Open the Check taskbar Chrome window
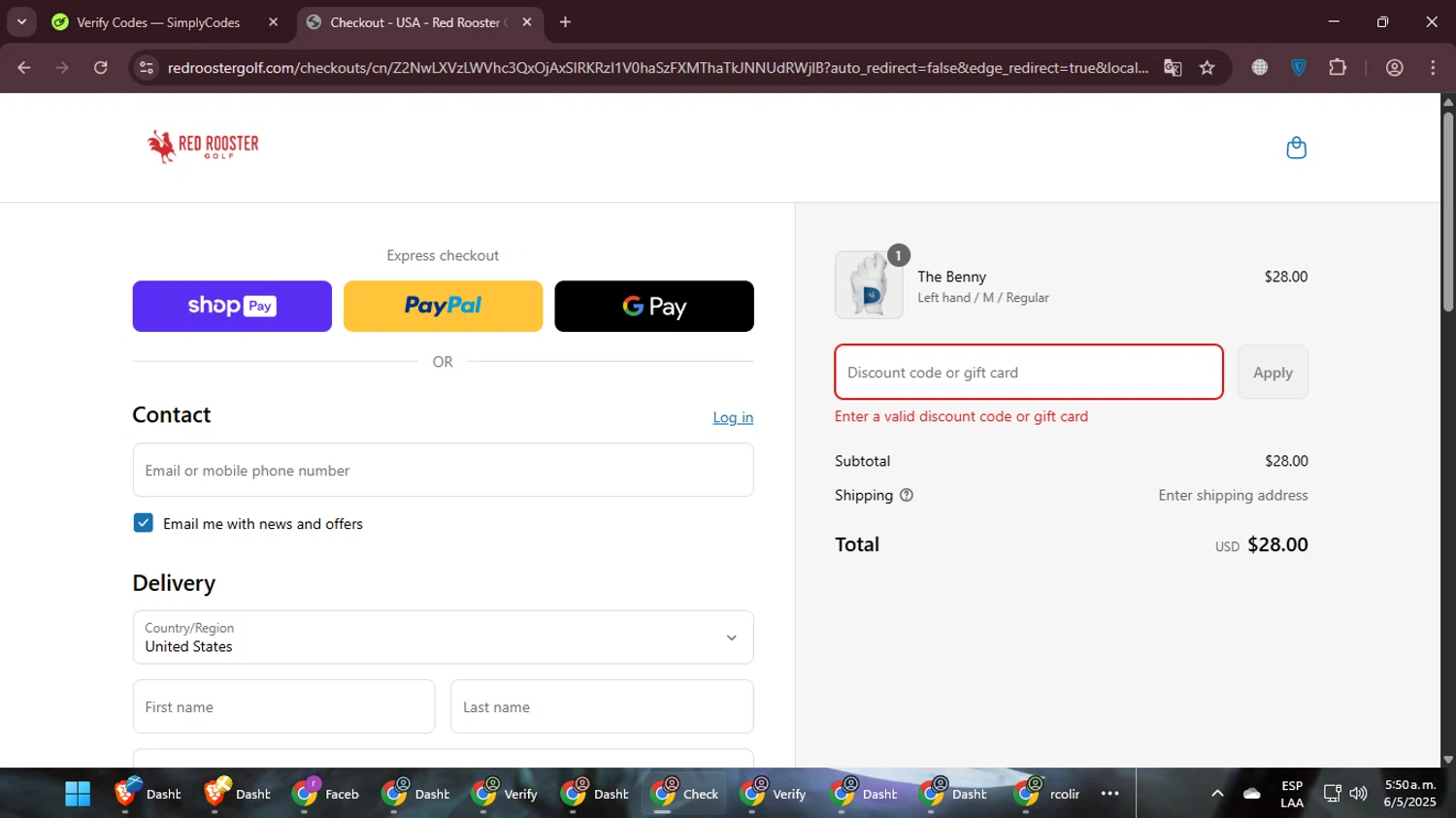The height and width of the screenshot is (818, 1456). (x=686, y=794)
